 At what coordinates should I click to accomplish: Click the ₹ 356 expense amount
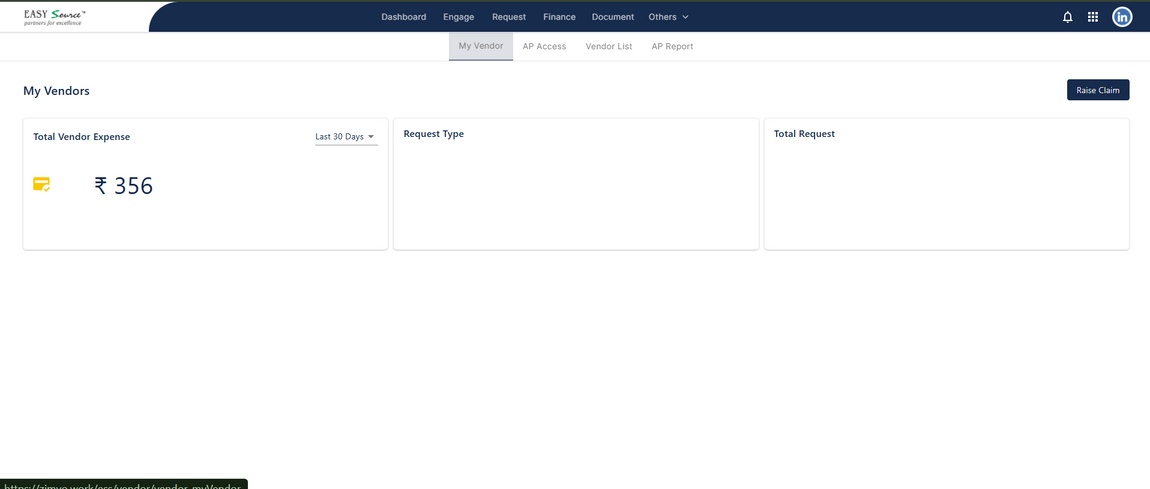124,186
